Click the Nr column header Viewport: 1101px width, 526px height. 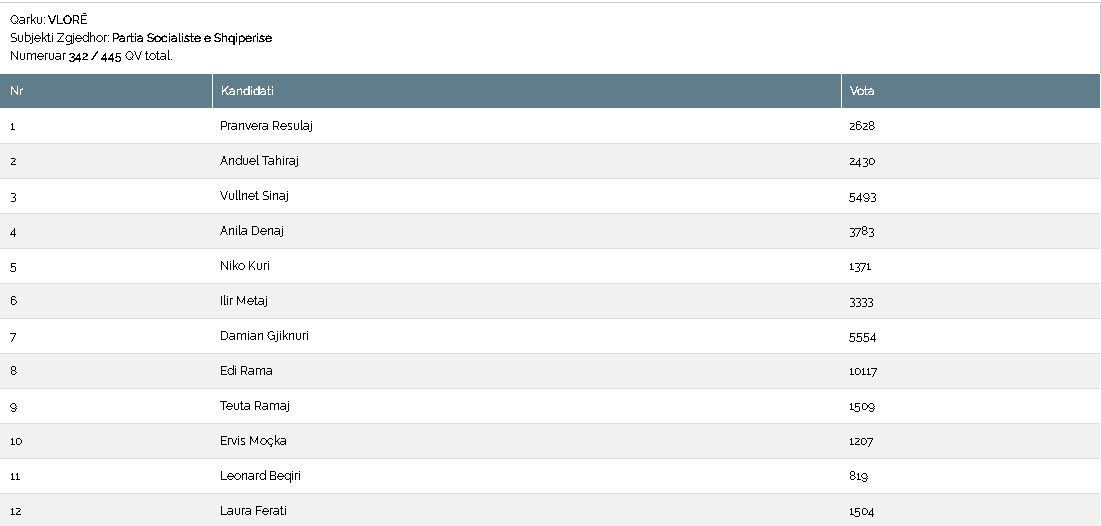coord(106,91)
